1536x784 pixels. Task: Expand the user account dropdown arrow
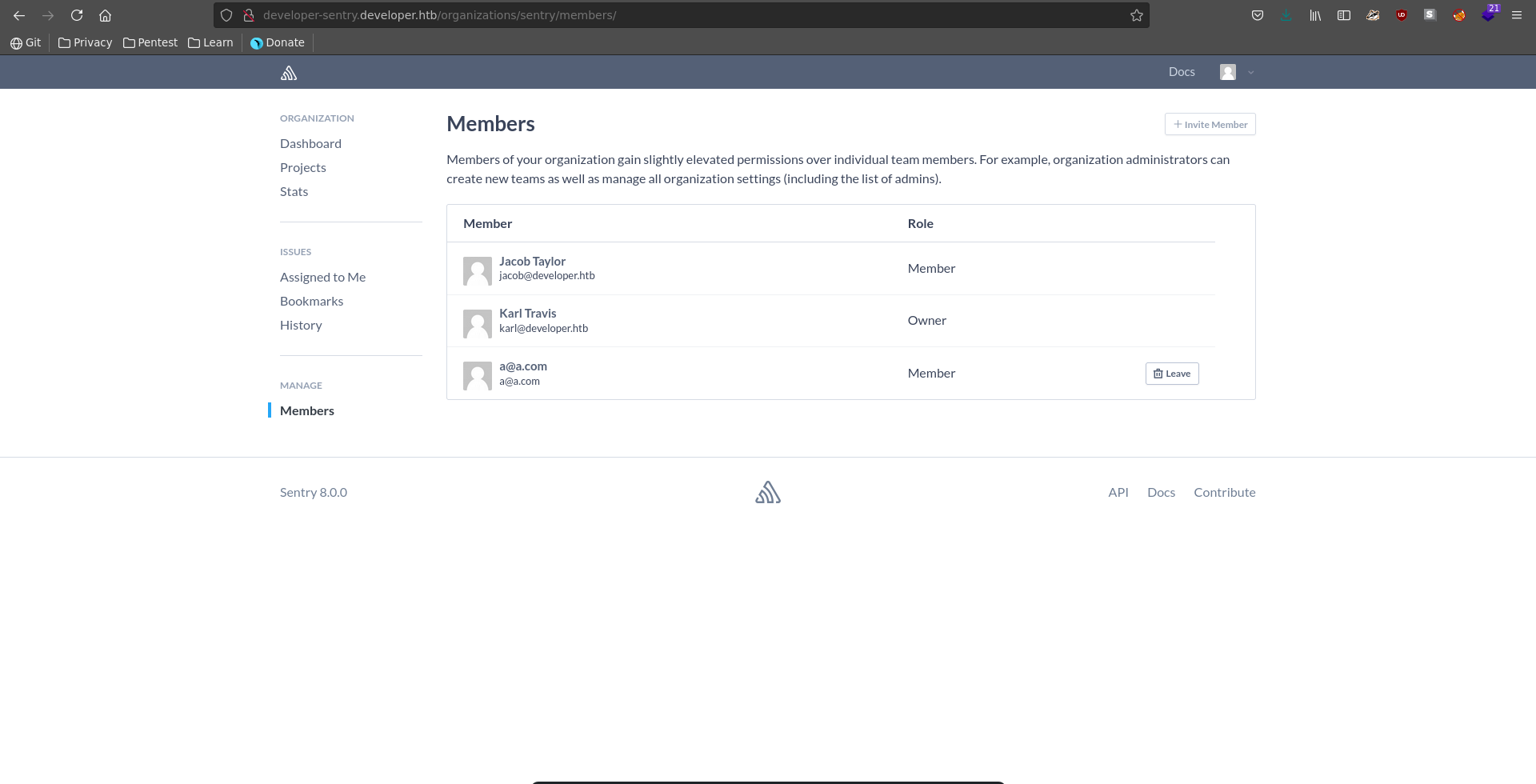pyautogui.click(x=1251, y=73)
